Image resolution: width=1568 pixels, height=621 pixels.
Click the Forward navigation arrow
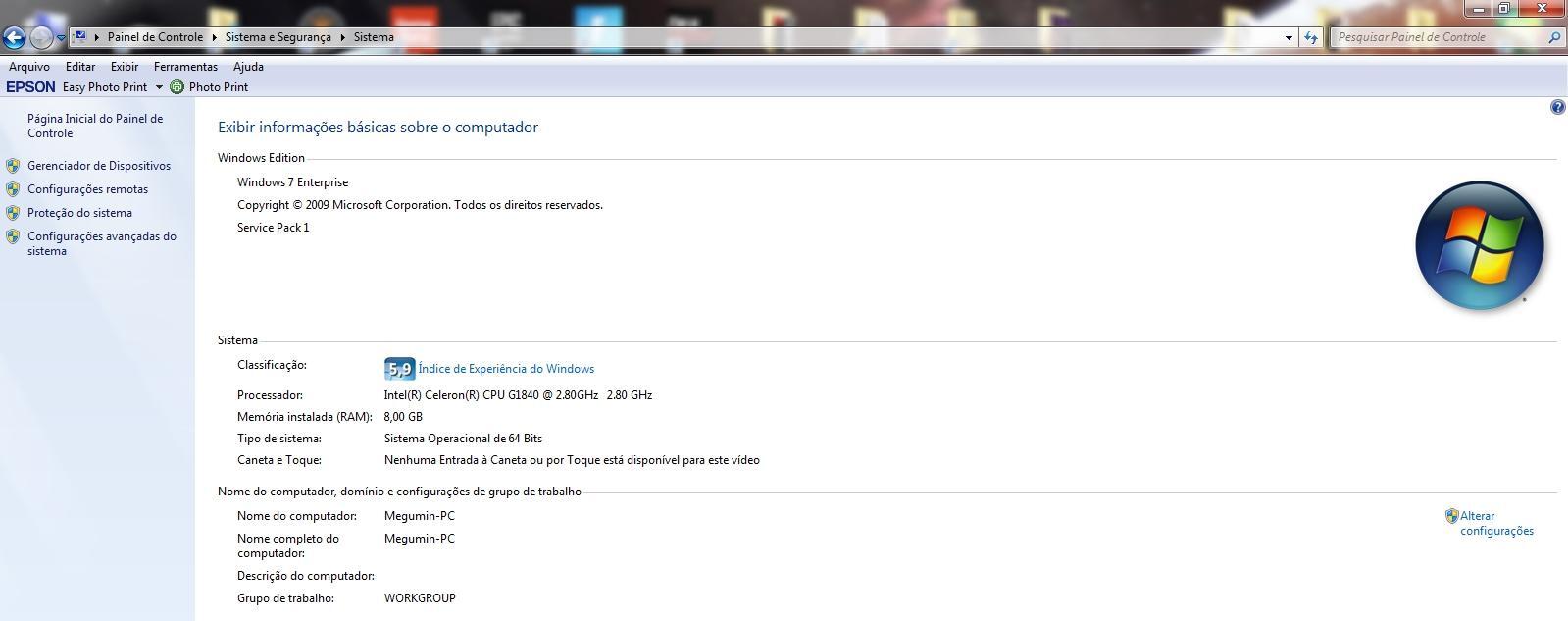coord(41,38)
